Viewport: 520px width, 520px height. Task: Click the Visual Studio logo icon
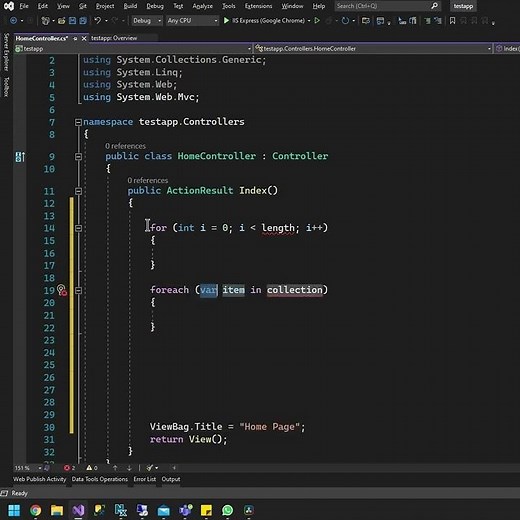[x=9, y=6]
